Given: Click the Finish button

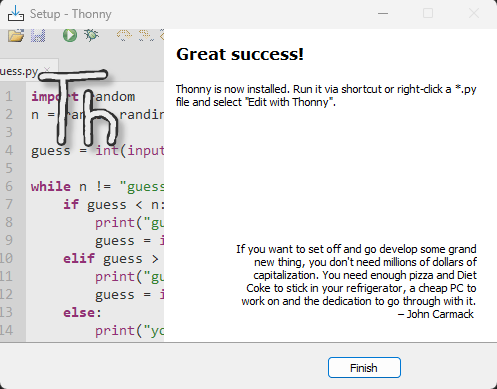Looking at the screenshot, I should [364, 368].
